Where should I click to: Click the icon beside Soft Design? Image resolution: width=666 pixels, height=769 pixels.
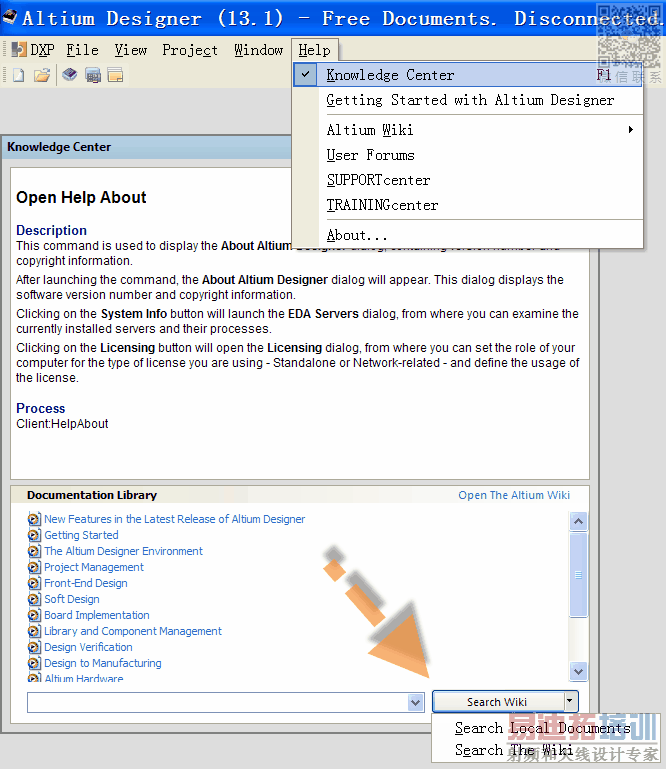[34, 599]
